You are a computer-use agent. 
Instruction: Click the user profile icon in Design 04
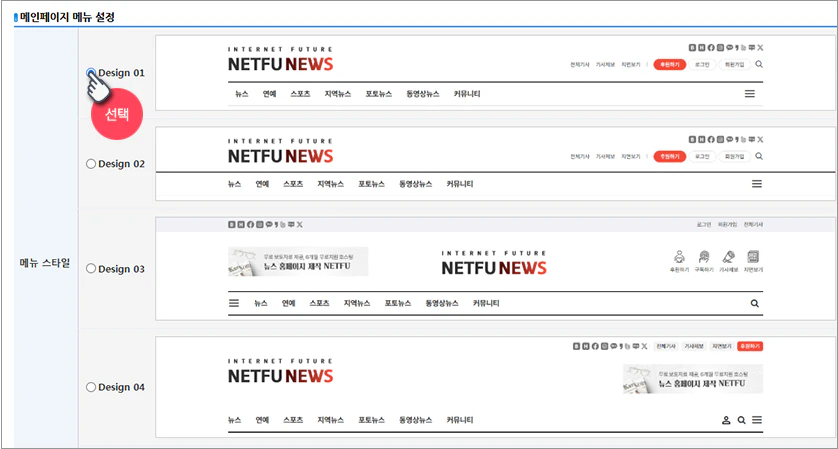726,421
